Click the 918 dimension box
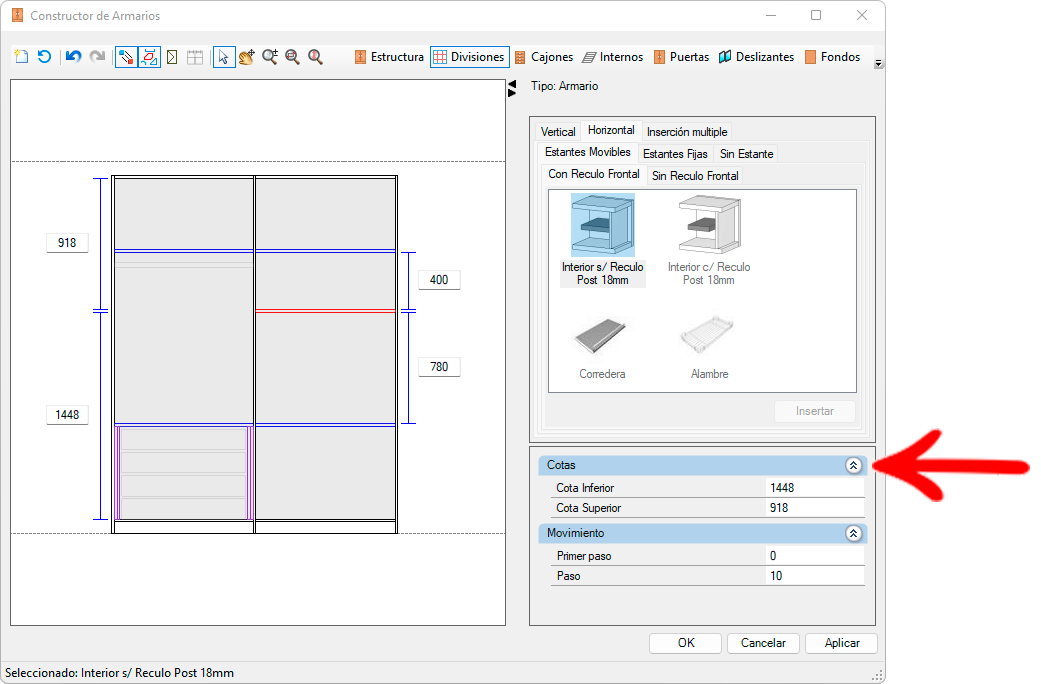The image size is (1041, 684). pyautogui.click(x=67, y=243)
